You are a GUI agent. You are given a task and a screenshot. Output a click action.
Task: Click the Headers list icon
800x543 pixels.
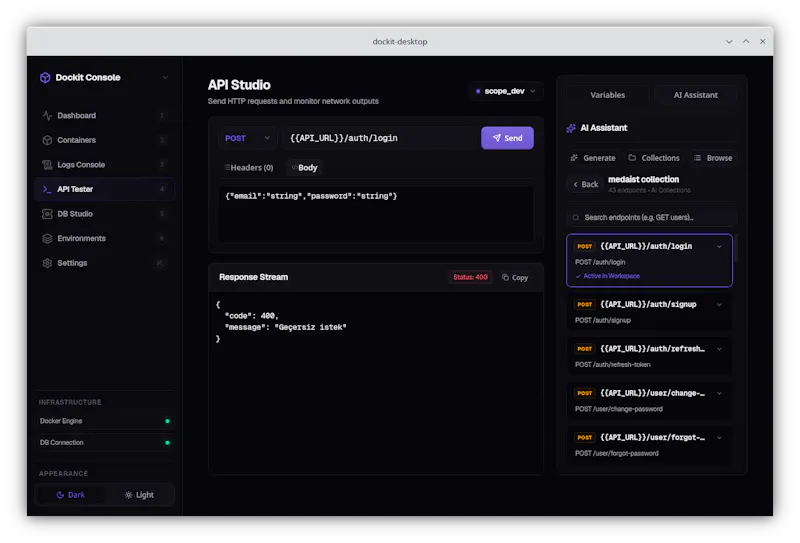tap(227, 167)
